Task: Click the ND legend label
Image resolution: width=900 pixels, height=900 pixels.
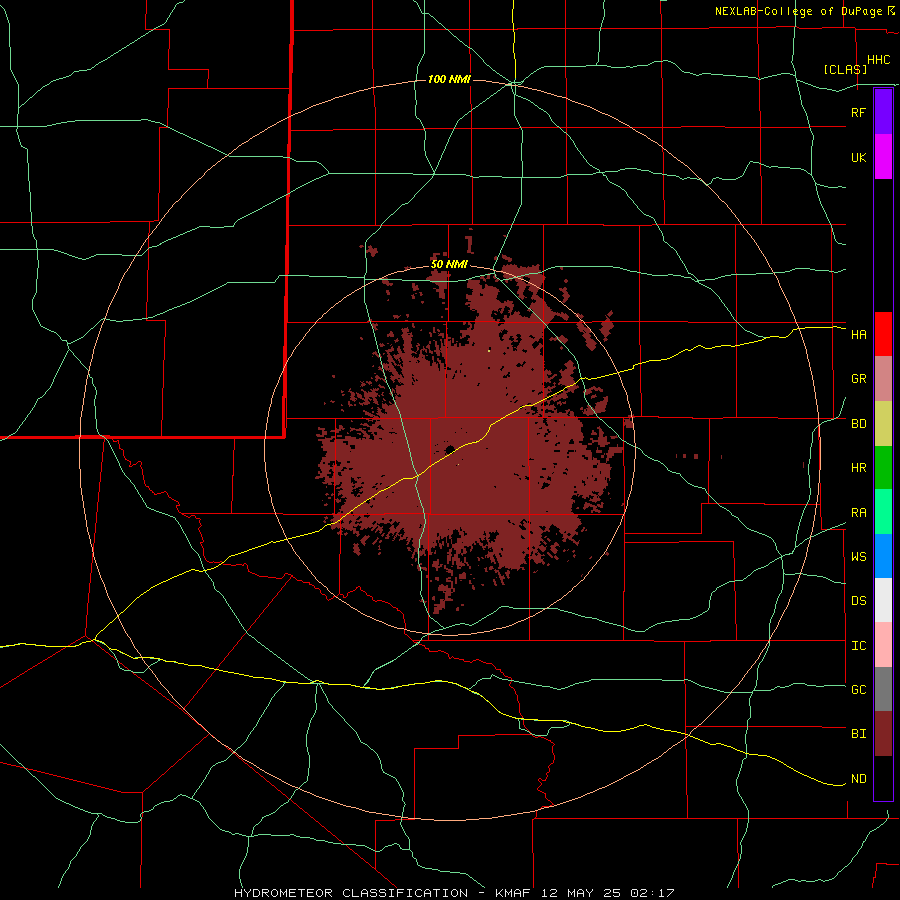Action: (x=858, y=779)
